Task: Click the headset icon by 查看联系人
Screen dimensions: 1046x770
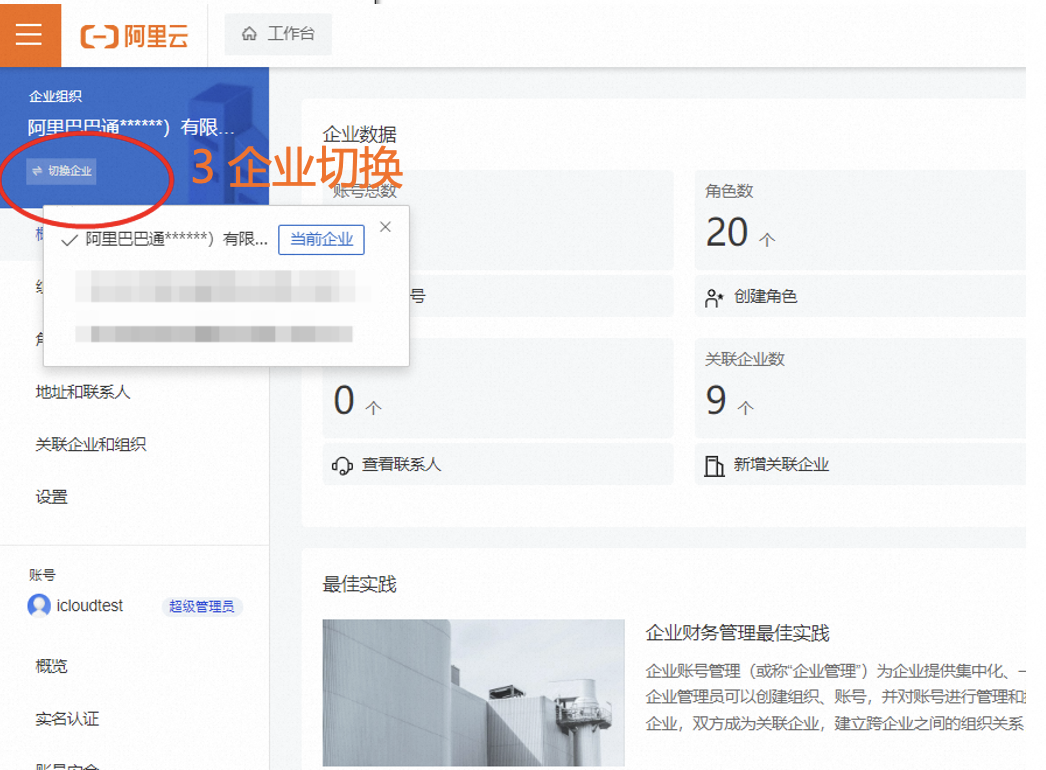Action: [342, 465]
